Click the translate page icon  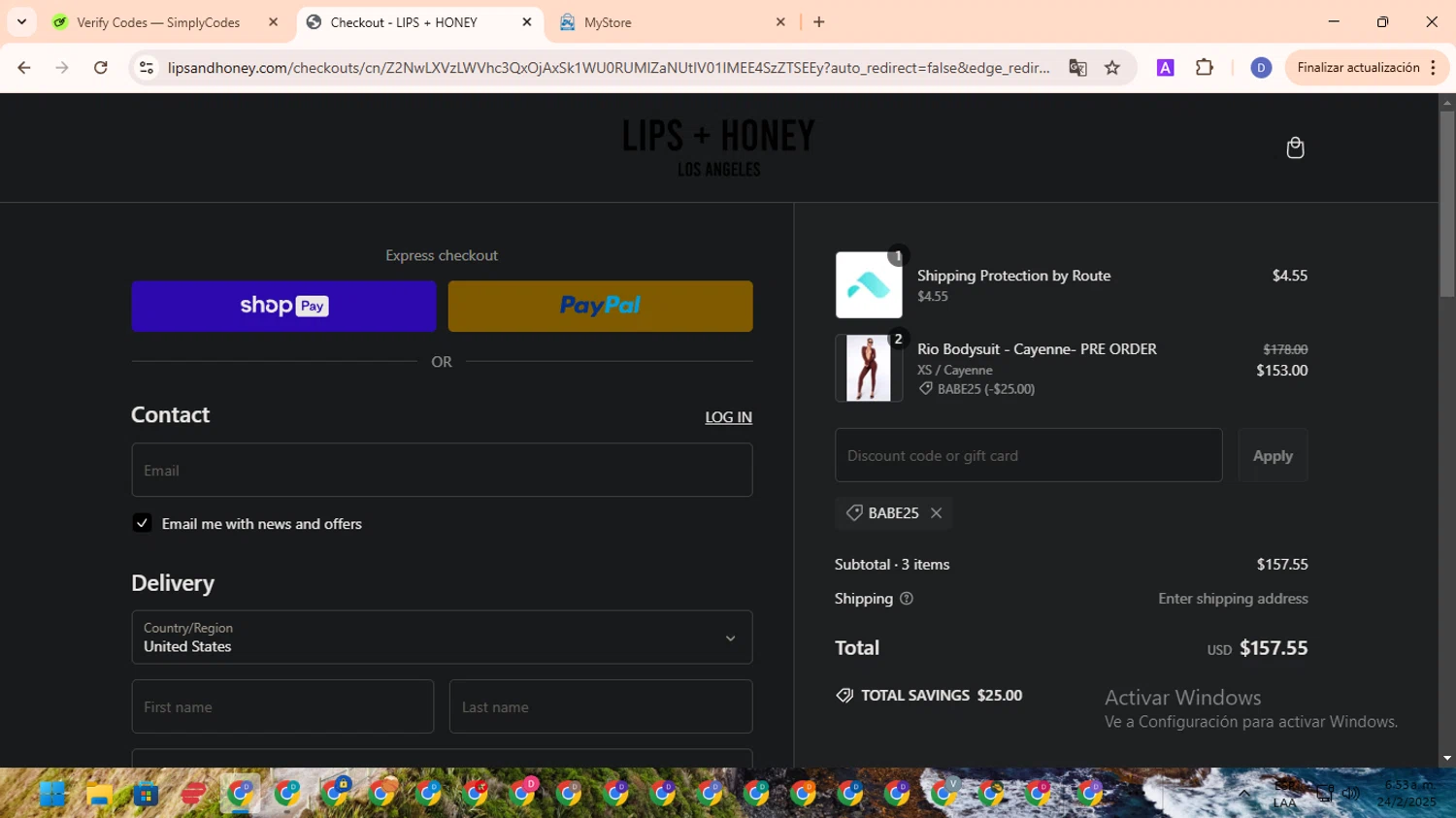click(x=1077, y=68)
